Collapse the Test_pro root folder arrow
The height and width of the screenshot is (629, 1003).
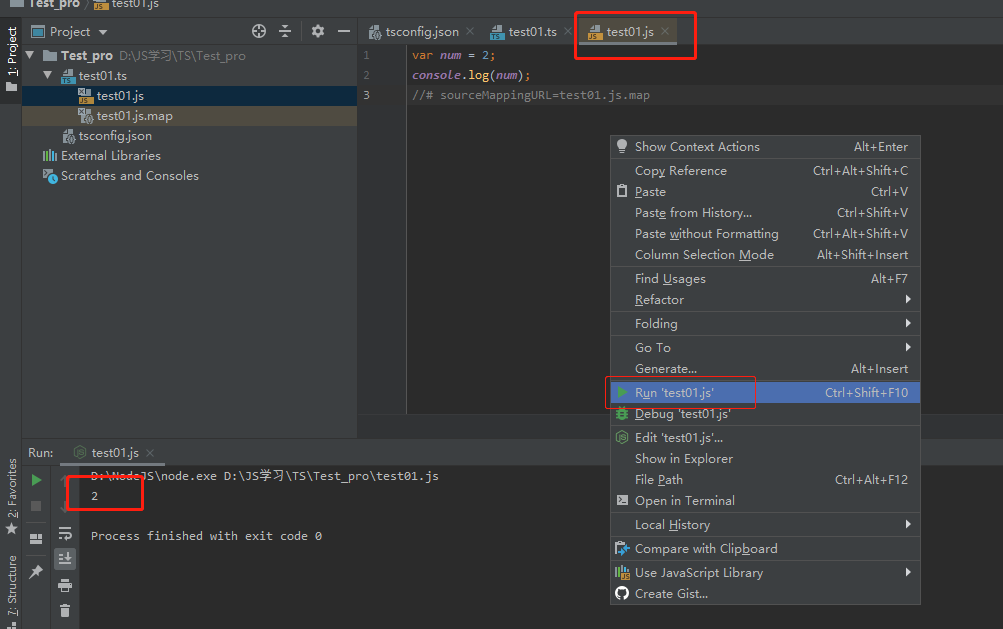click(x=30, y=56)
